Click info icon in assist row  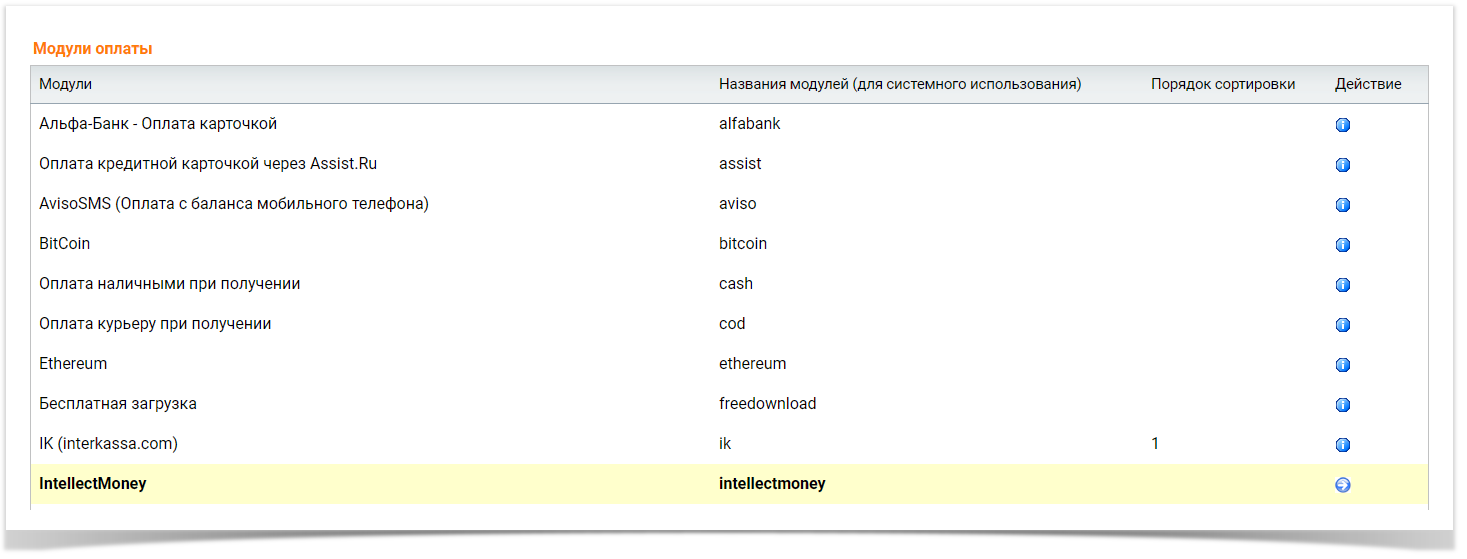tap(1343, 165)
